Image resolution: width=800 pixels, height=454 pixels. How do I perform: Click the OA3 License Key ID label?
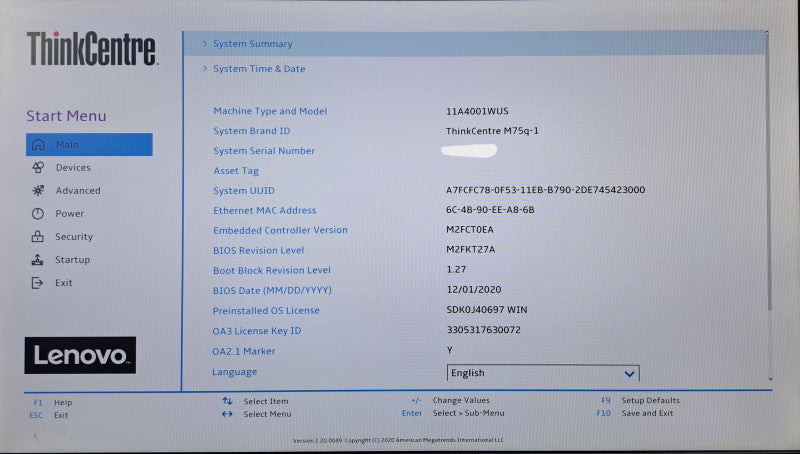(x=257, y=331)
